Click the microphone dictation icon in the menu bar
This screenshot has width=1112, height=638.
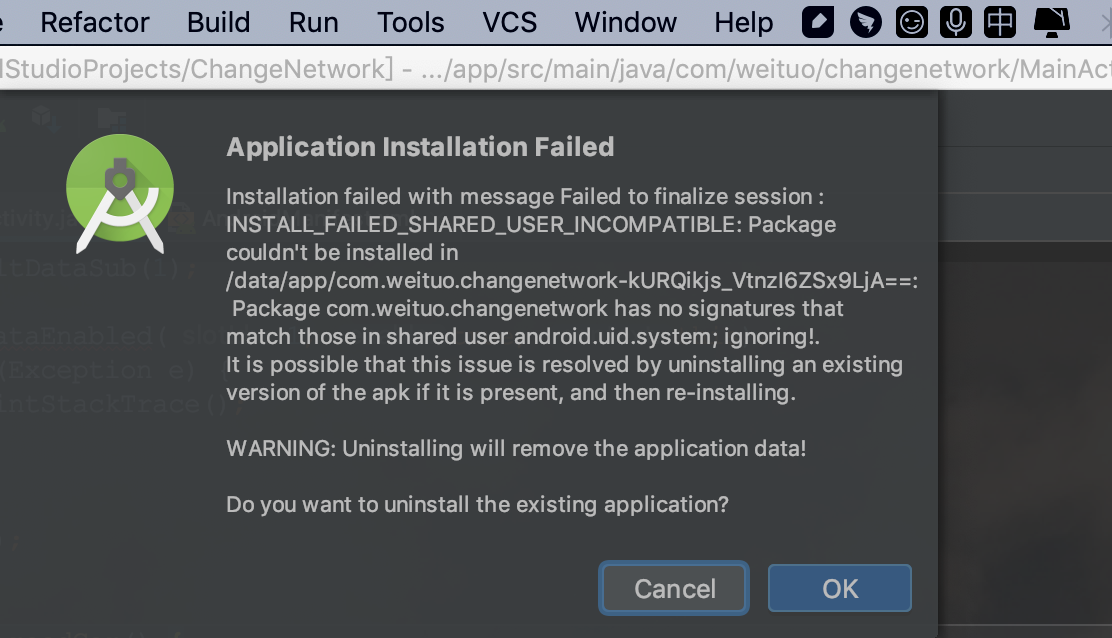(955, 21)
